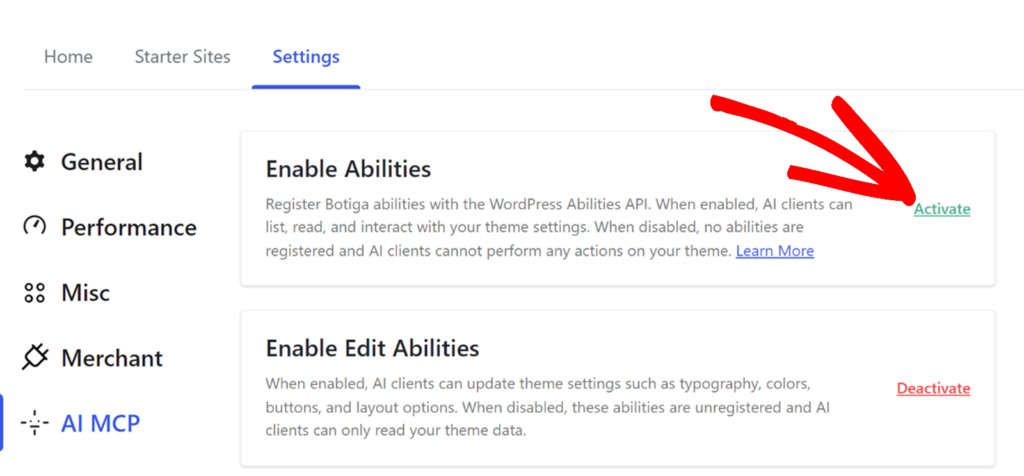
Task: Click the Misc four-circles icon
Action: point(34,293)
